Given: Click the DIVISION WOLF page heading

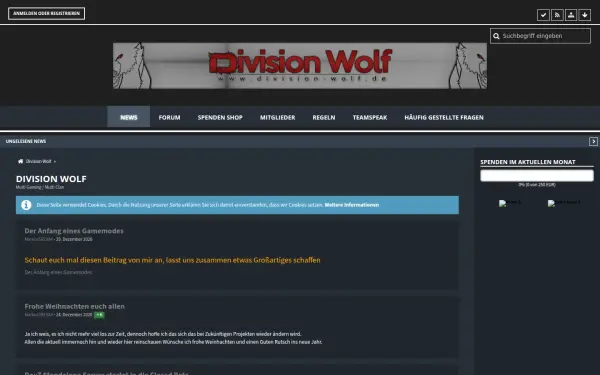Looking at the screenshot, I should click(x=51, y=179).
